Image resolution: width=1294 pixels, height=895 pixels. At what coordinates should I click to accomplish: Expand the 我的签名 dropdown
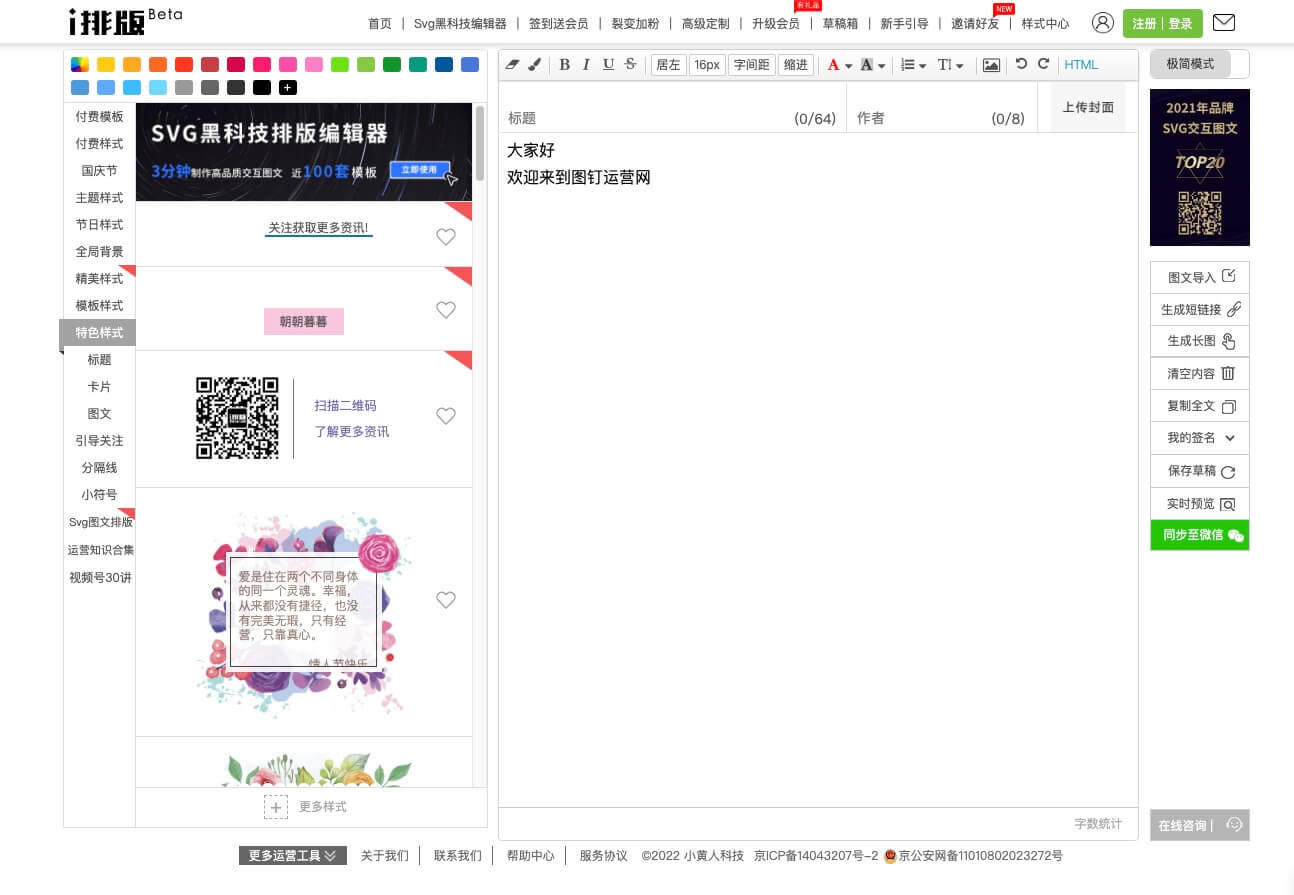[1200, 438]
